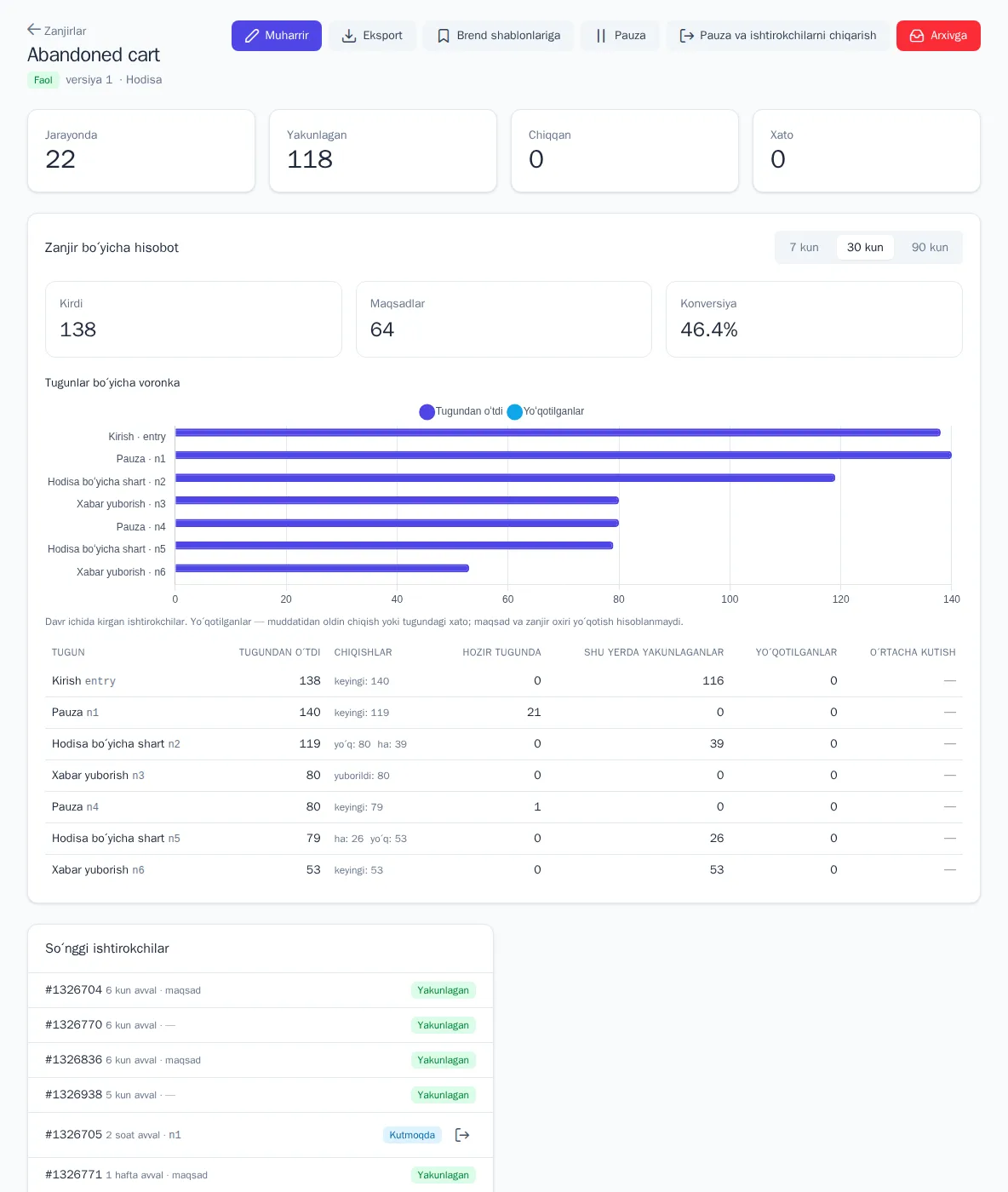This screenshot has height=1192, width=1008.
Task: Toggle the Yo'qotilganlar legend series
Action: [546, 411]
